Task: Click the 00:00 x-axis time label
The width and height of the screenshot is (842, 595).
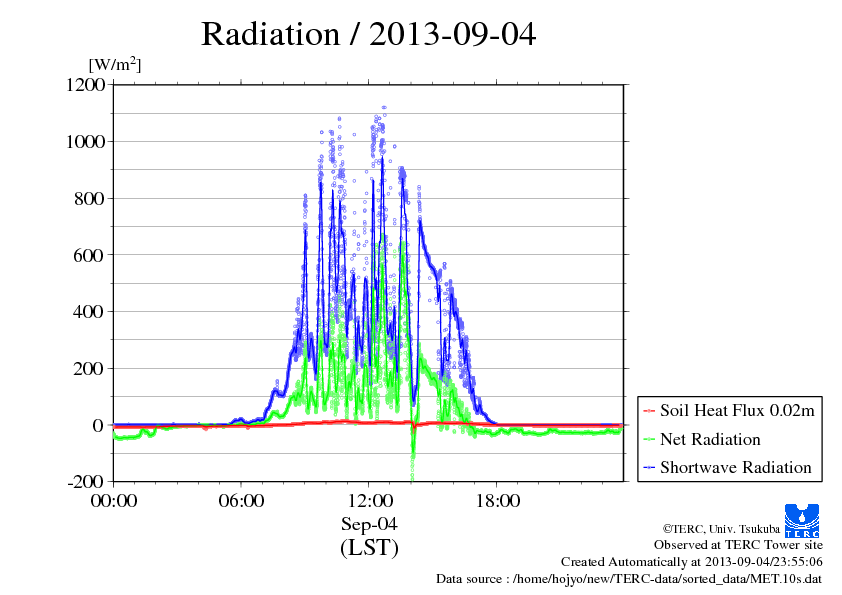Action: (113, 501)
